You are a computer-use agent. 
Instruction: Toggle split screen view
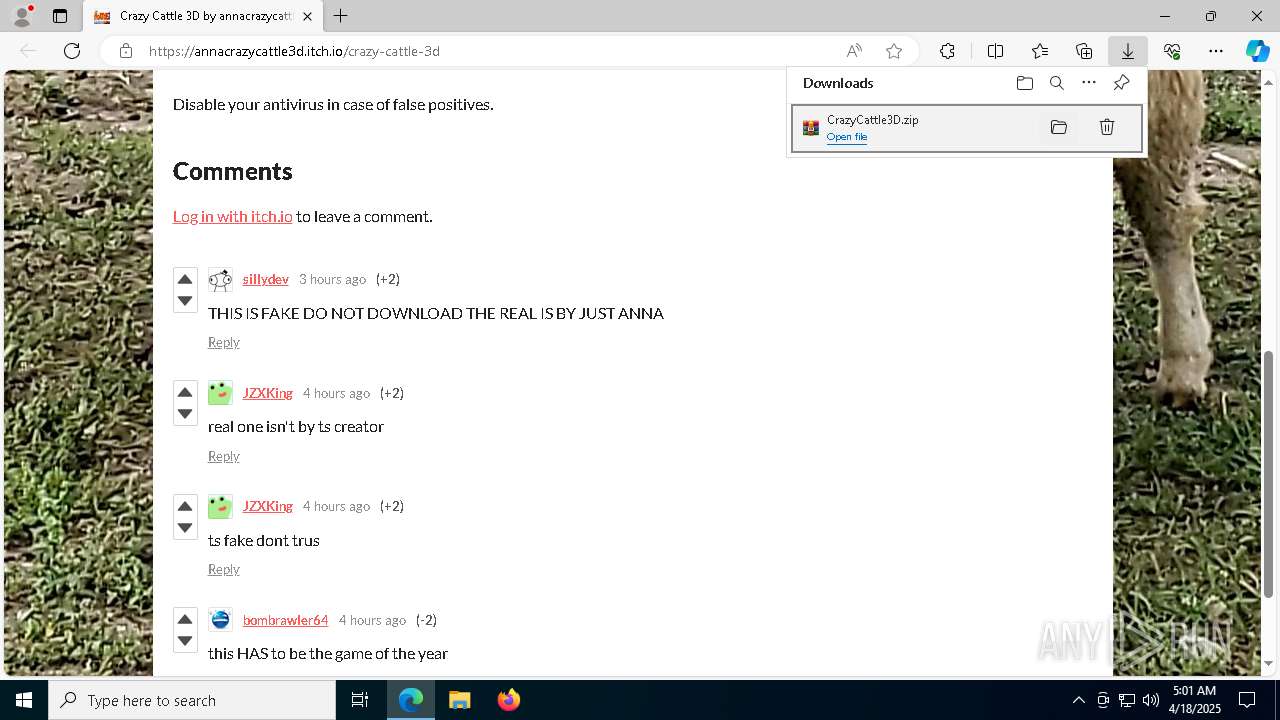[x=995, y=51]
